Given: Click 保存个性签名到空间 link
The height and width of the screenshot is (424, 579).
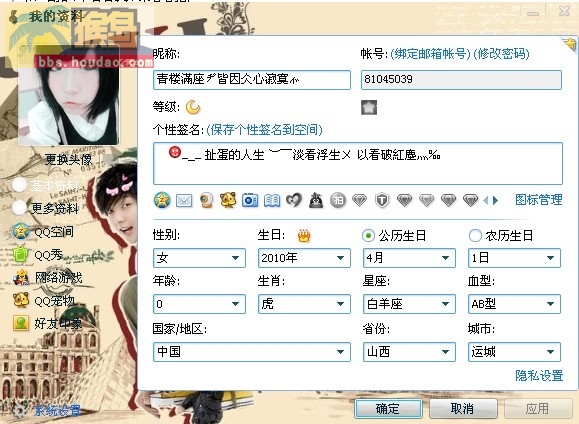Looking at the screenshot, I should 264,130.
